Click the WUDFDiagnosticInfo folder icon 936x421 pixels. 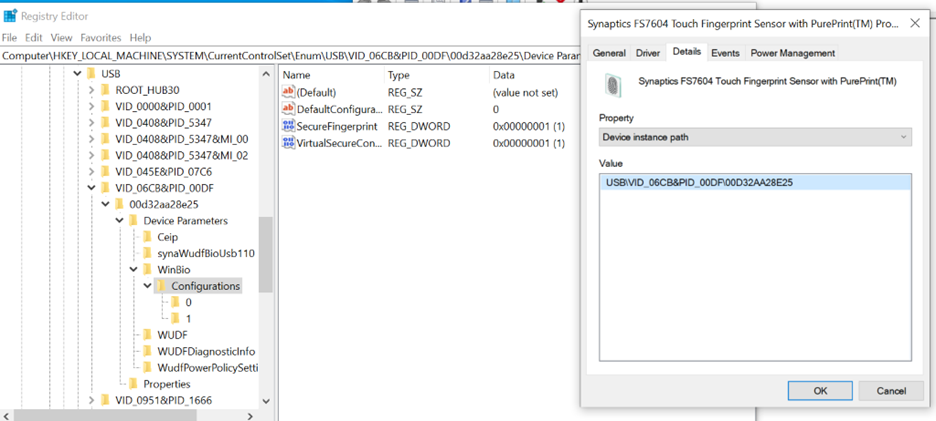point(147,351)
